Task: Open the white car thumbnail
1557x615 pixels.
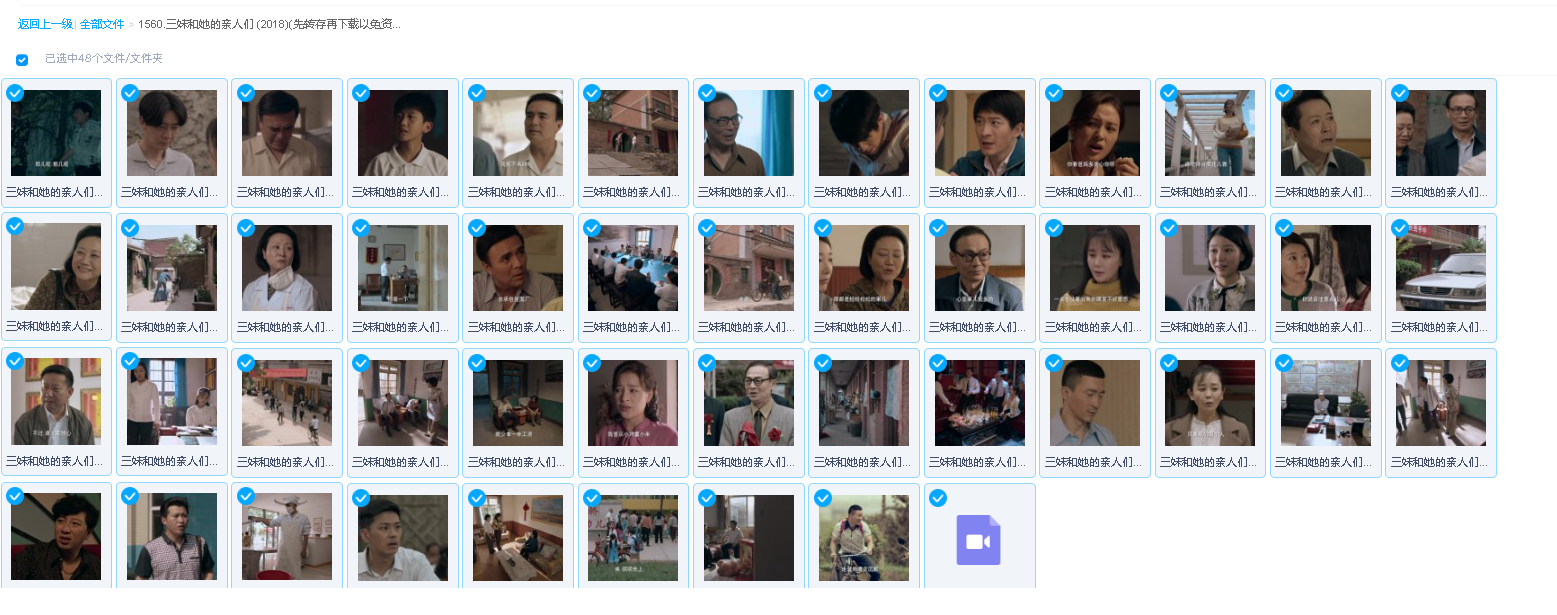Action: (1440, 268)
